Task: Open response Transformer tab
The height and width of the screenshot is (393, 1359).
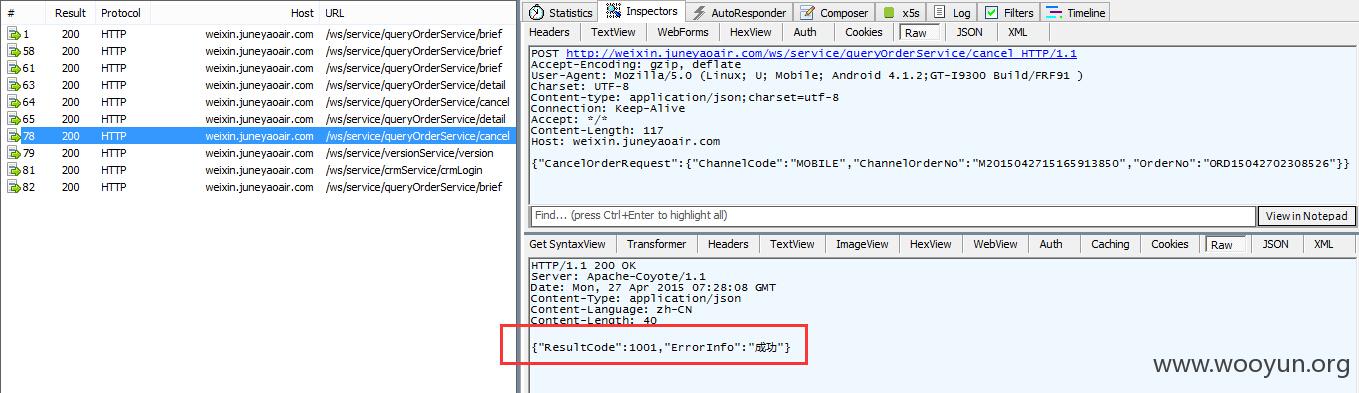Action: 656,244
